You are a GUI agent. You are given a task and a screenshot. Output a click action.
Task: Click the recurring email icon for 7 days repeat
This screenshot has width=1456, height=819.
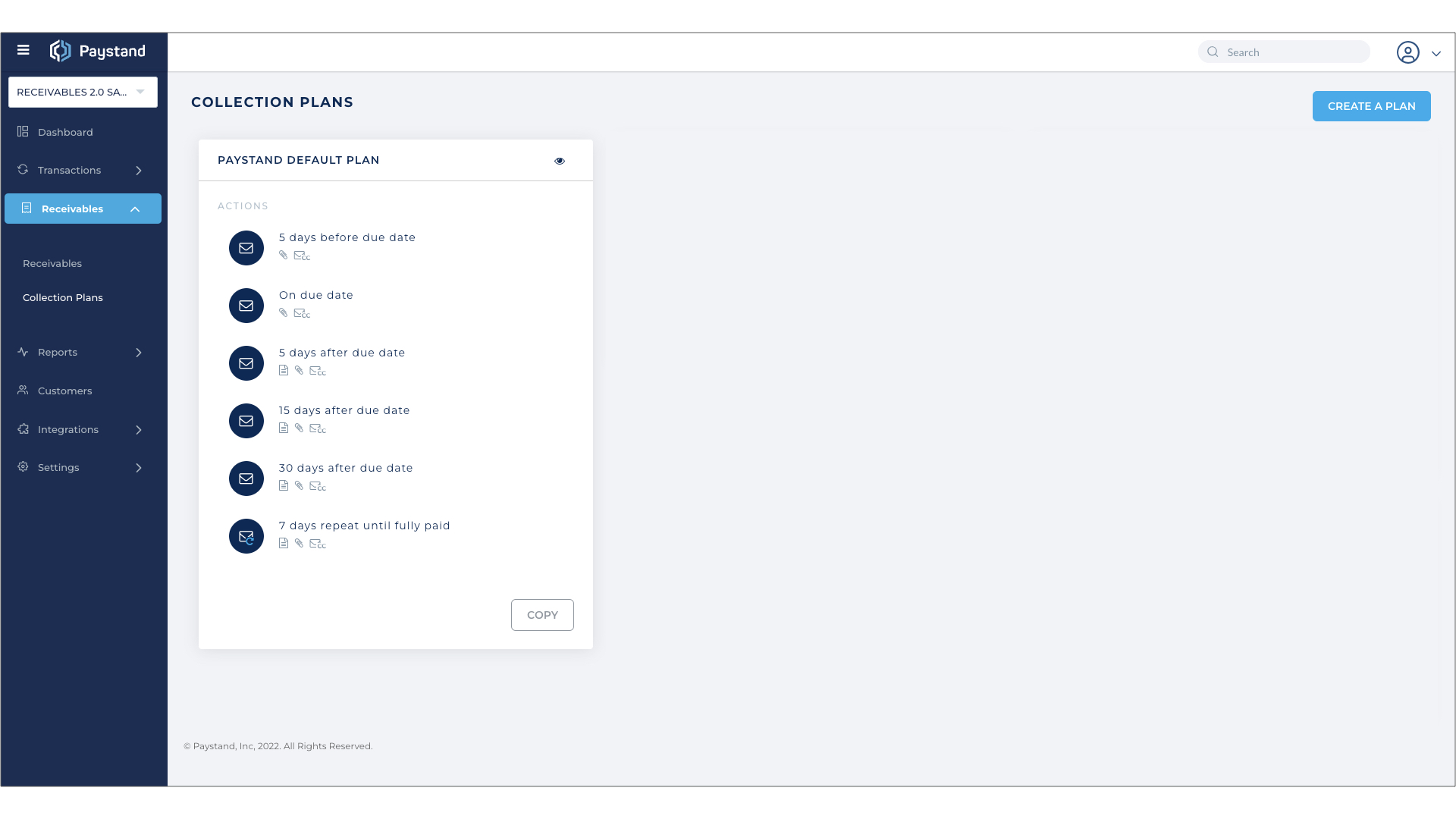click(x=246, y=536)
